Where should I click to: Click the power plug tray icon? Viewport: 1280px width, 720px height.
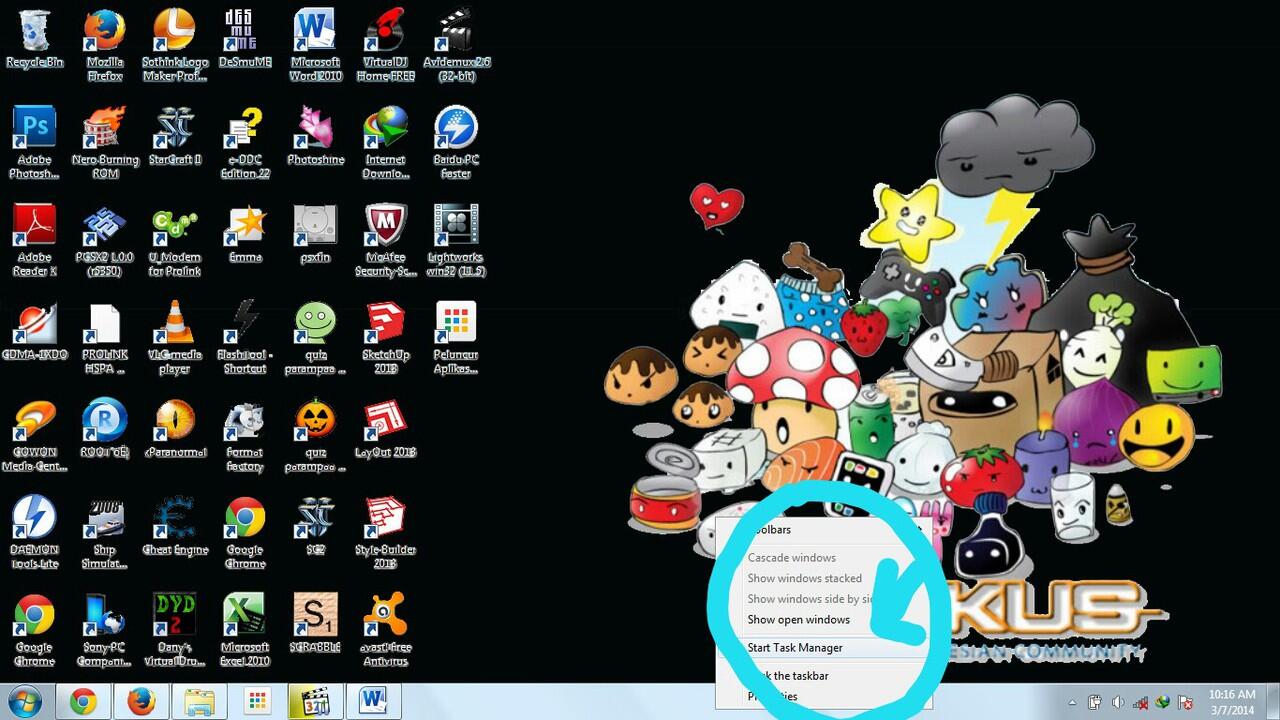[x=1095, y=702]
